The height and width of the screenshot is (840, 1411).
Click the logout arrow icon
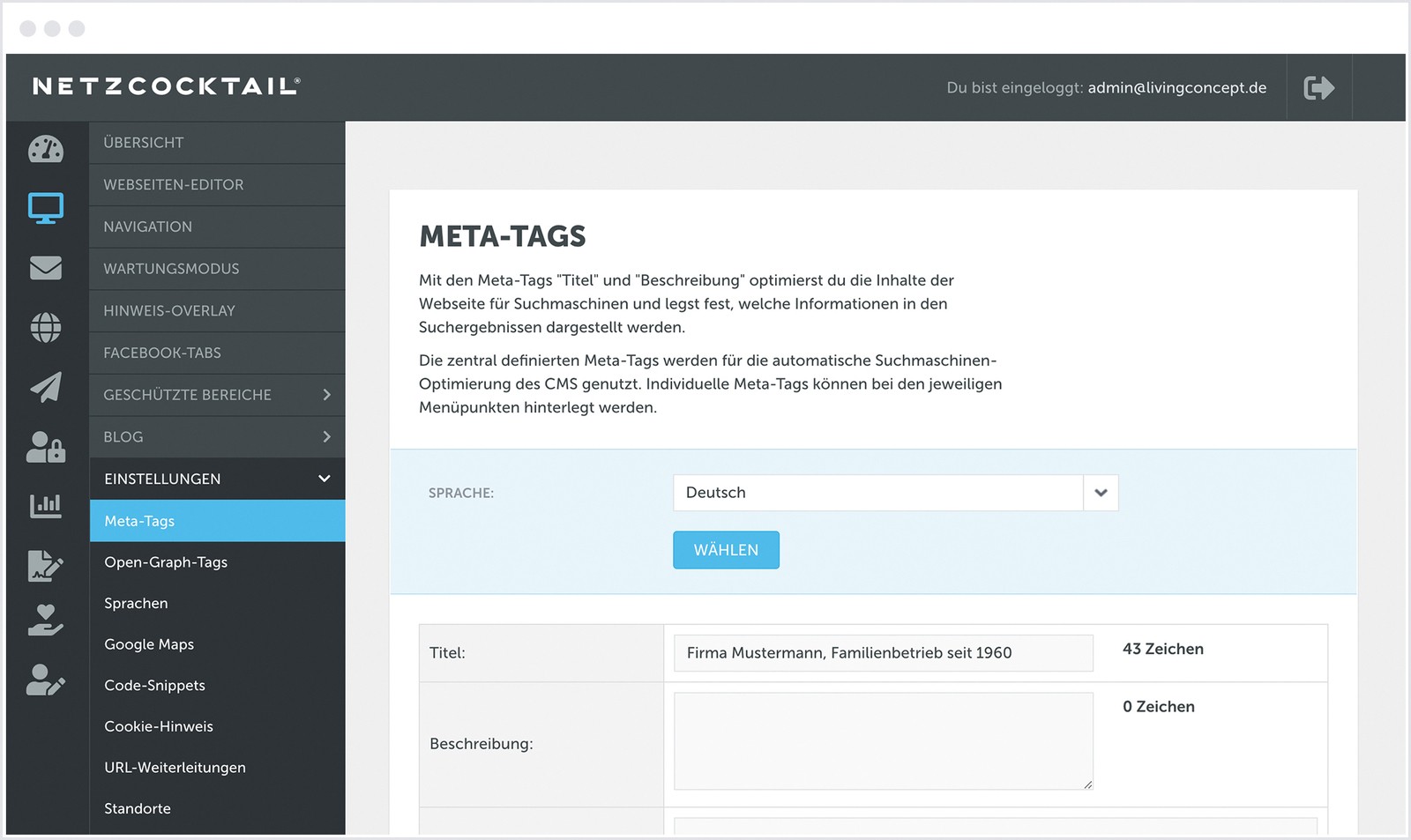click(1318, 88)
